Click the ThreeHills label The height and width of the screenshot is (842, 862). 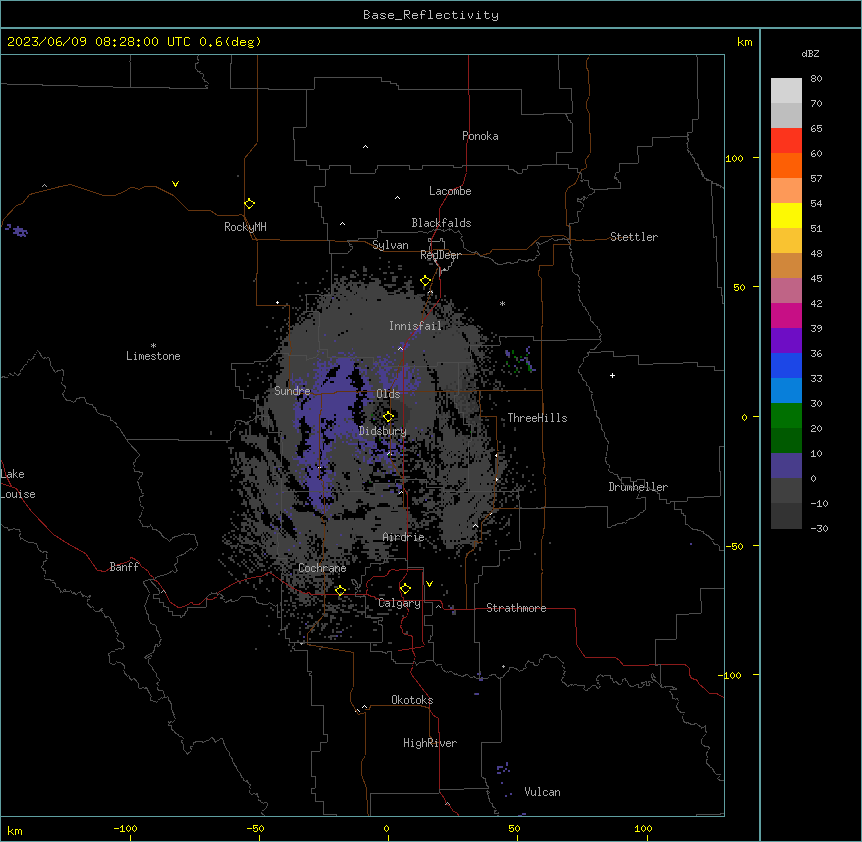click(x=537, y=418)
